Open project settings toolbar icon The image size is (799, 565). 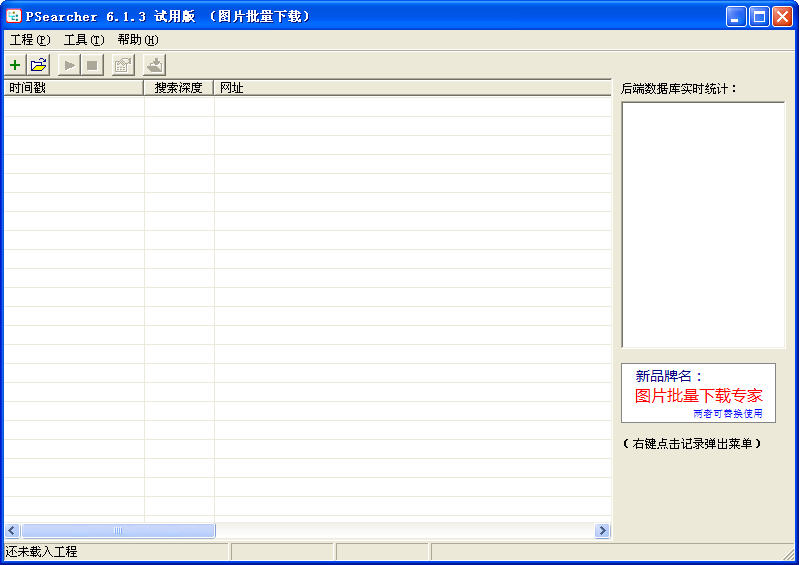coord(123,65)
